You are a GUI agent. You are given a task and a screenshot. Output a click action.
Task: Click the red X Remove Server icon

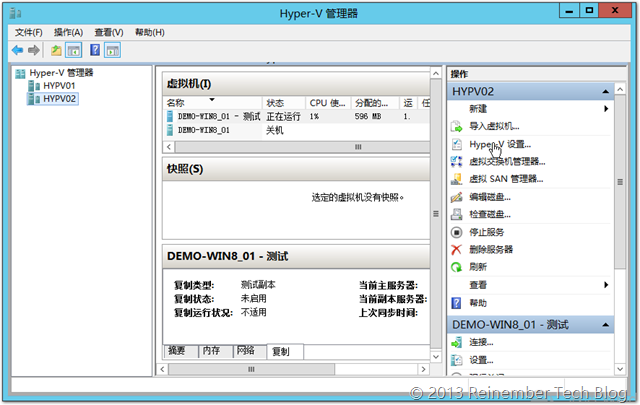pos(456,249)
